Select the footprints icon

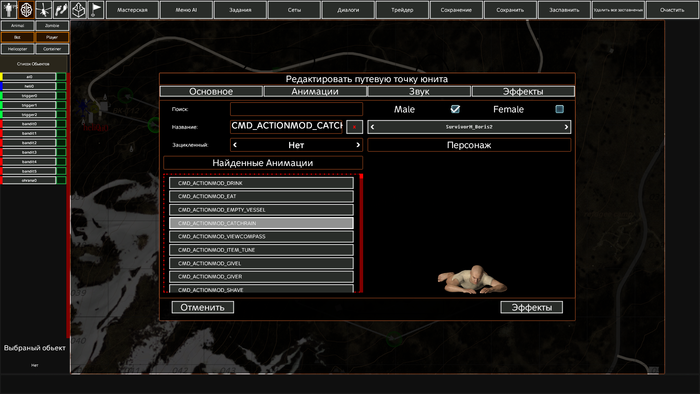(x=61, y=9)
